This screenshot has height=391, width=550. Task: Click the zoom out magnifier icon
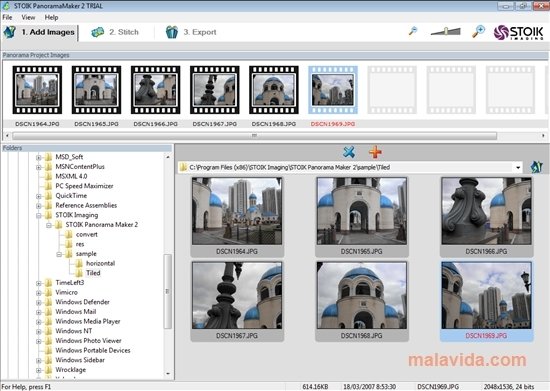[x=413, y=31]
